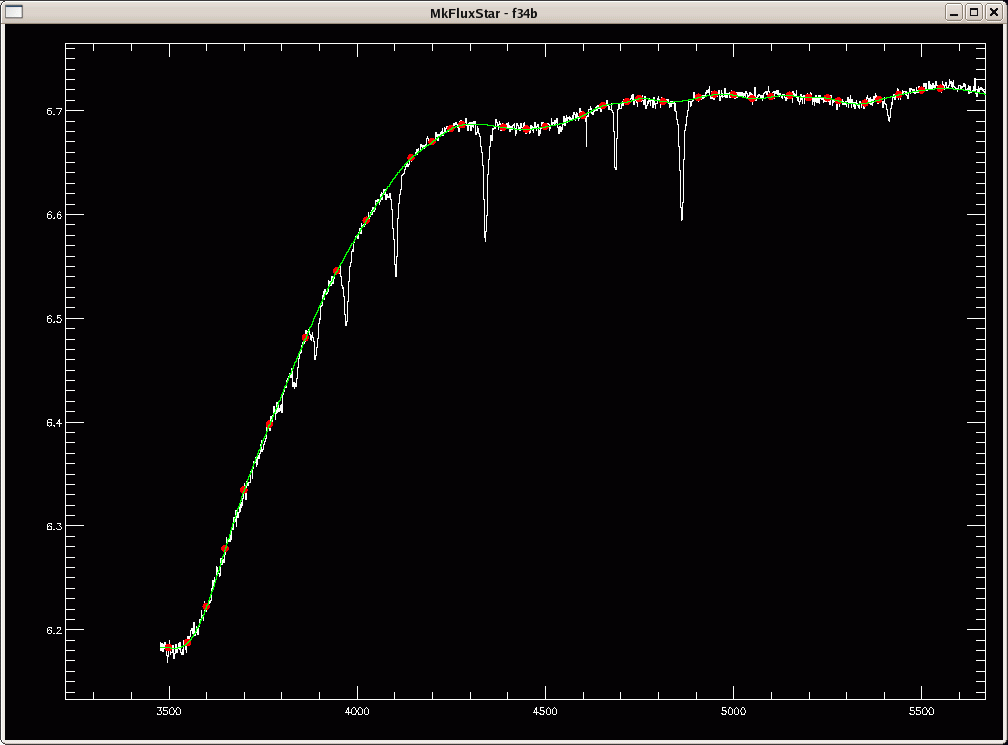Open the window menu icon in title bar
1008x745 pixels.
12,11
